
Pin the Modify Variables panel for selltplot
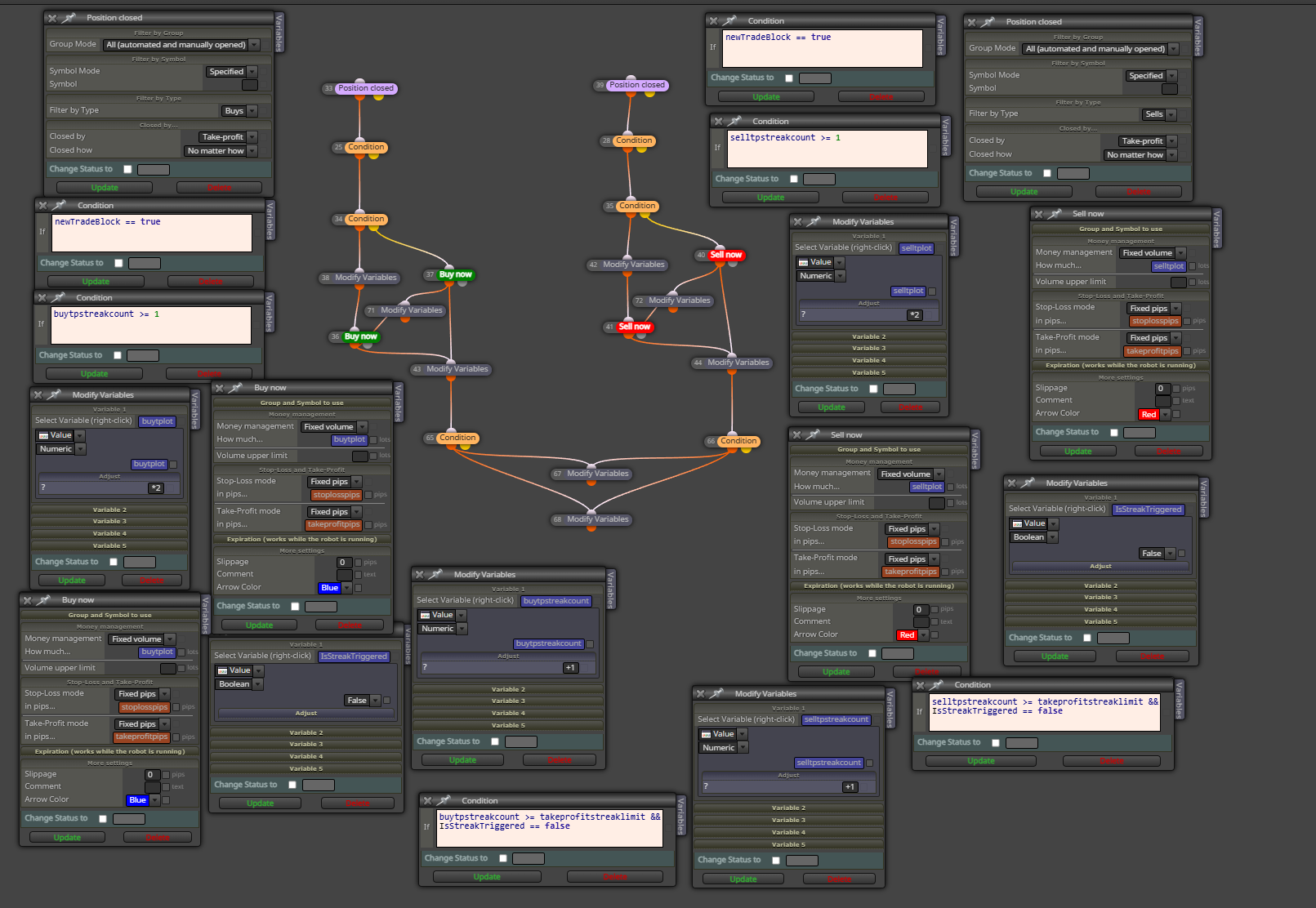(x=815, y=222)
